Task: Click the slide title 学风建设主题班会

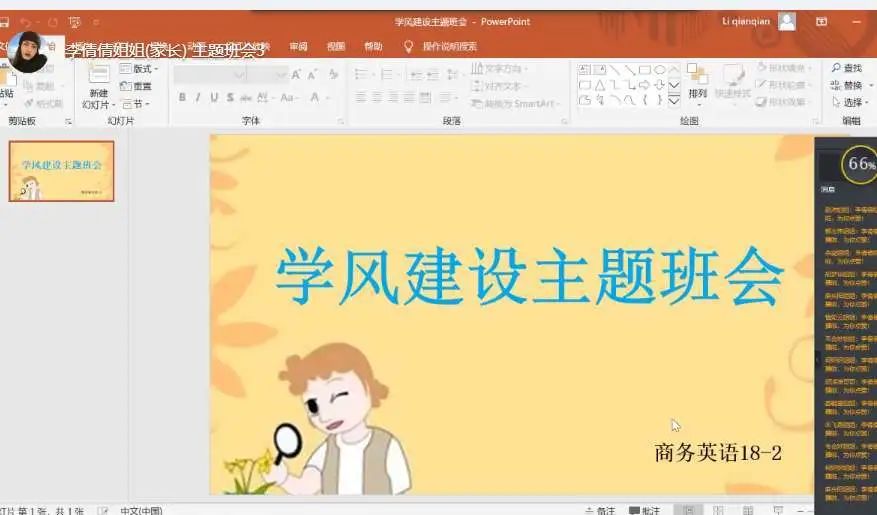Action: (529, 276)
